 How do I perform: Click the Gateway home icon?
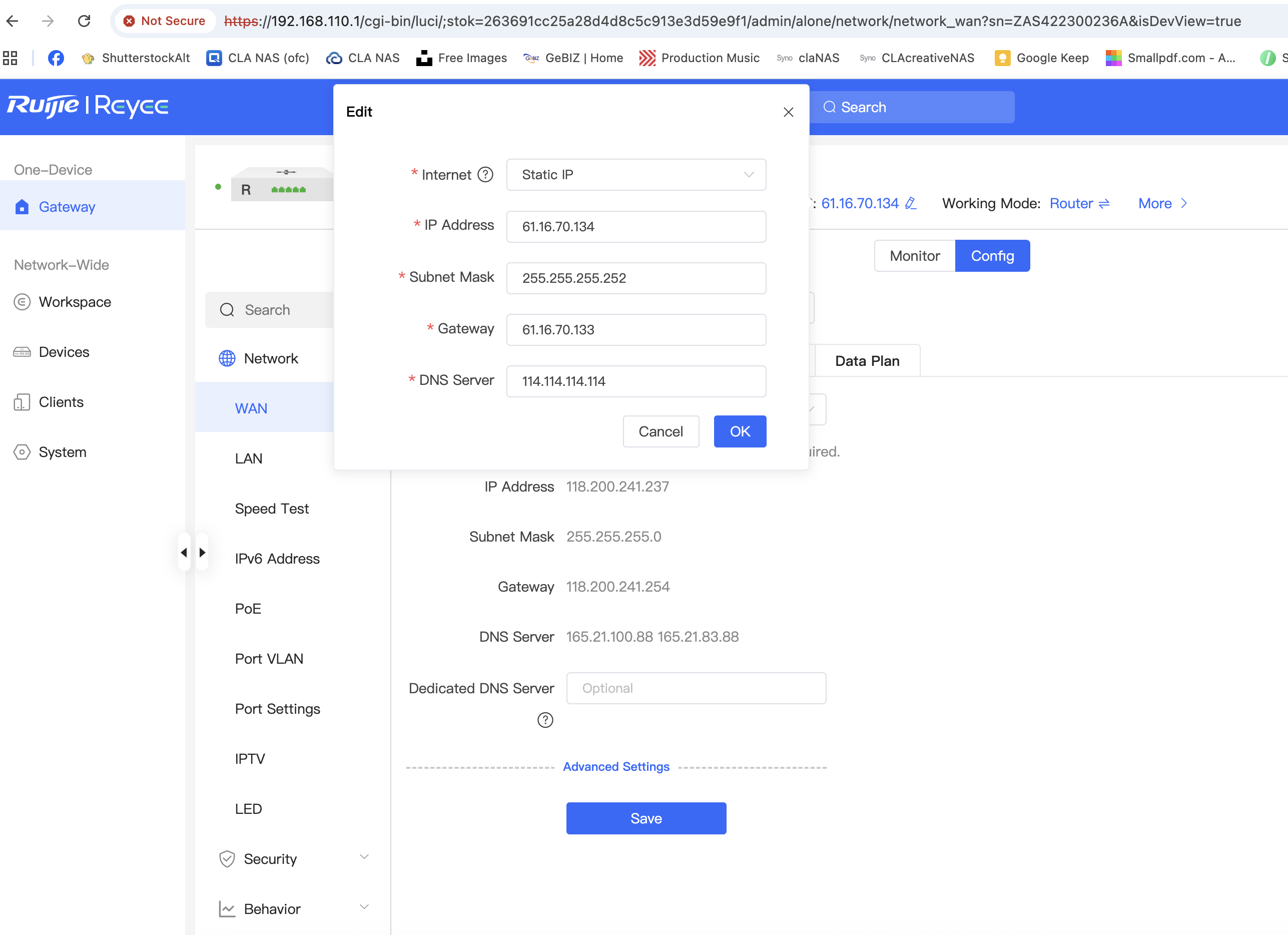pyautogui.click(x=22, y=207)
